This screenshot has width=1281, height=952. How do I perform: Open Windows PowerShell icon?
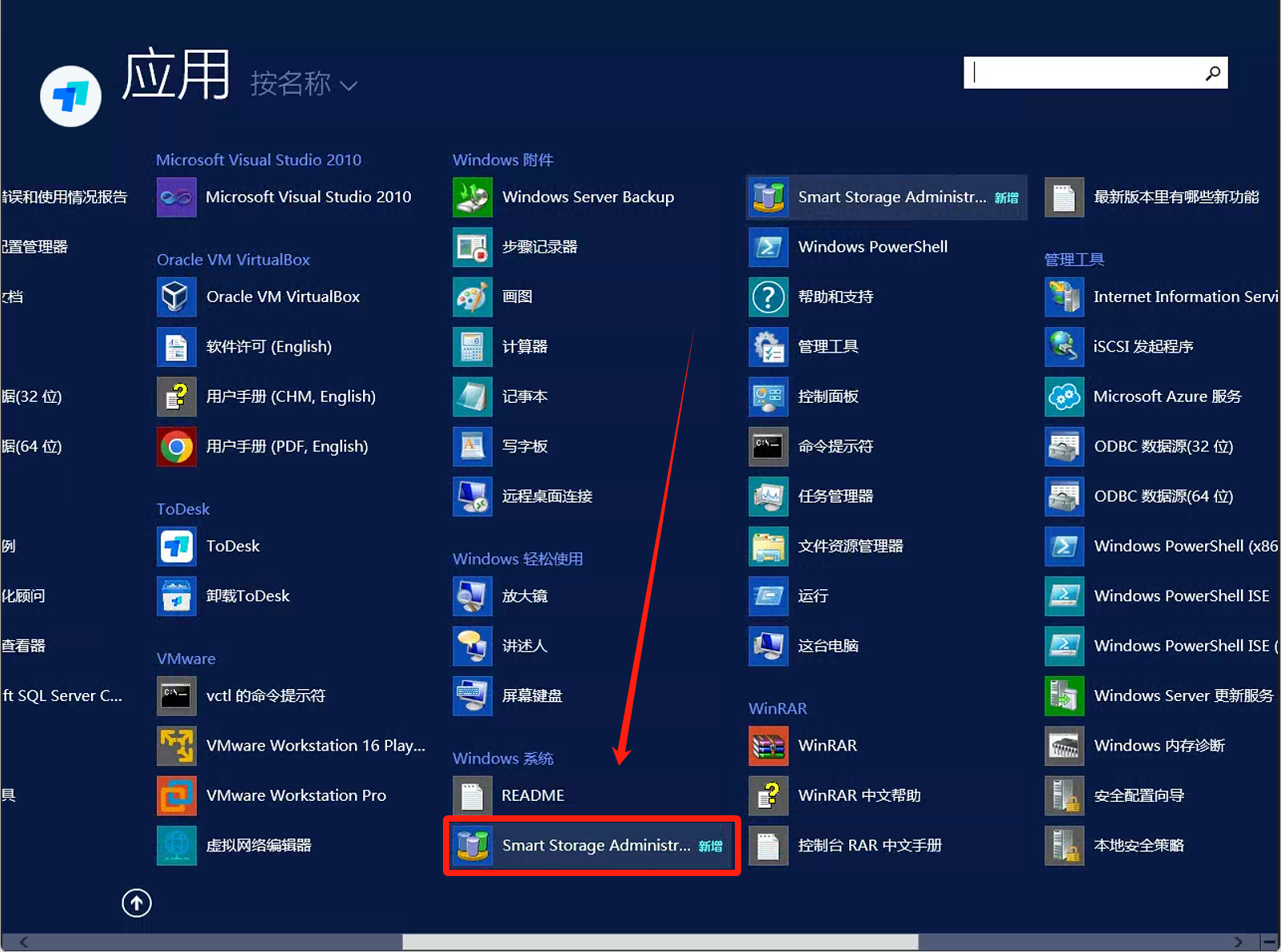[x=768, y=247]
